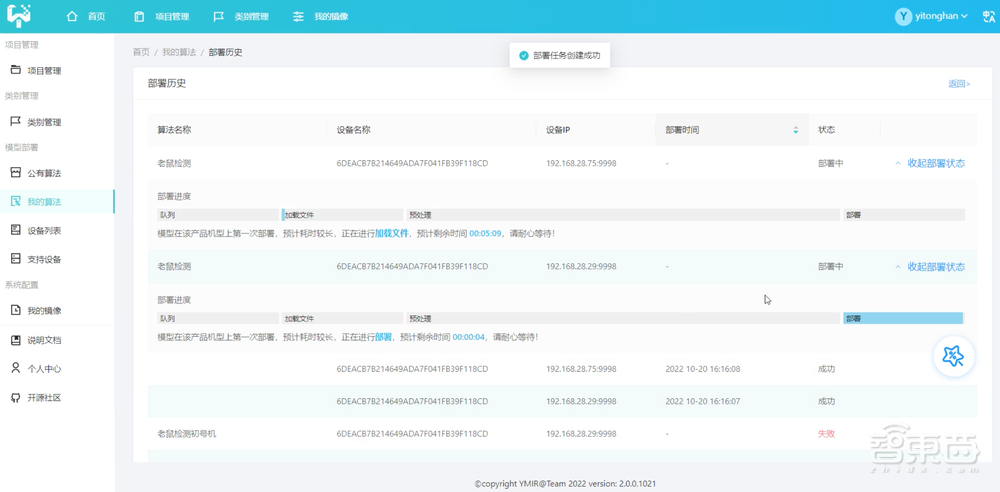The image size is (1000, 492).
Task: Click the 设备IP column header
Action: pos(558,130)
